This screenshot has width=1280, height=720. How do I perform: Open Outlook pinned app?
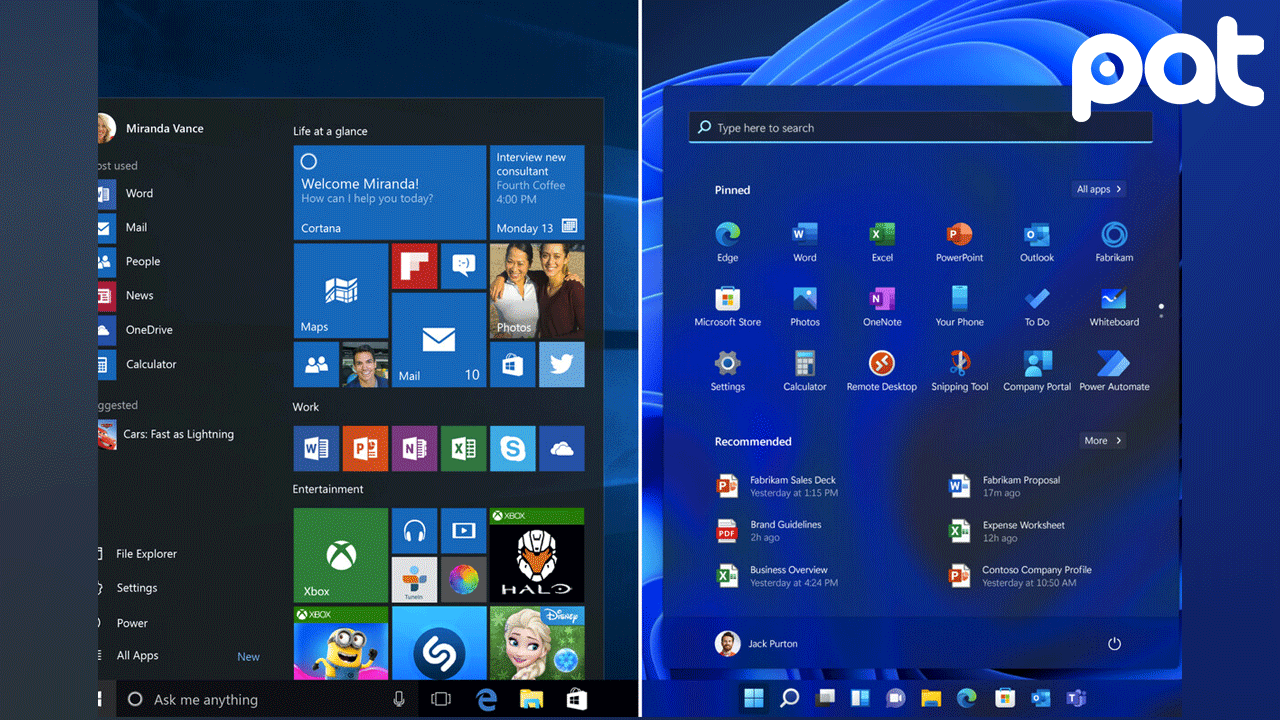pos(1037,242)
